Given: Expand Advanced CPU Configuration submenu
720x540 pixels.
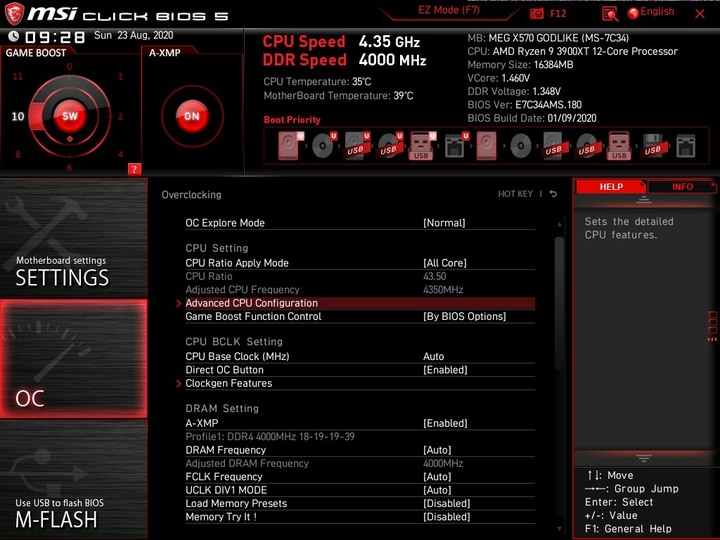Looking at the screenshot, I should pyautogui.click(x=360, y=303).
